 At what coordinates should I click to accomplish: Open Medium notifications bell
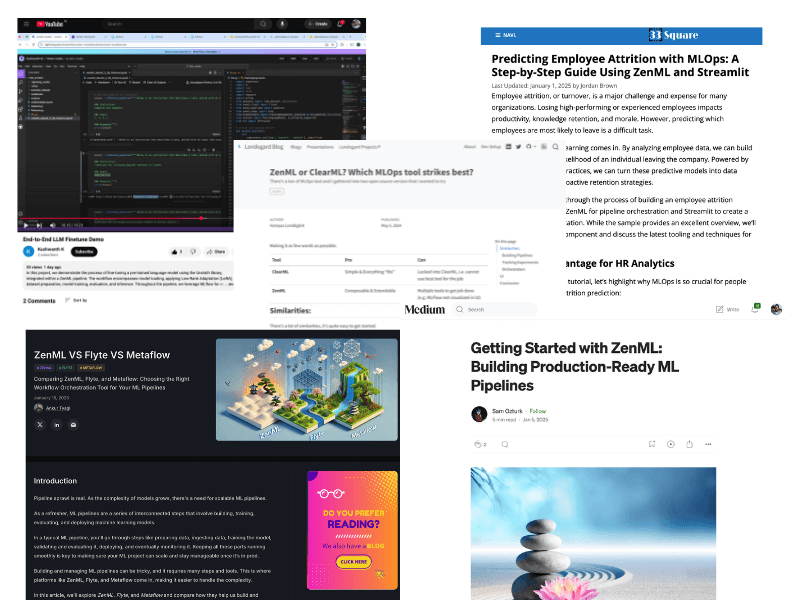pyautogui.click(x=755, y=308)
